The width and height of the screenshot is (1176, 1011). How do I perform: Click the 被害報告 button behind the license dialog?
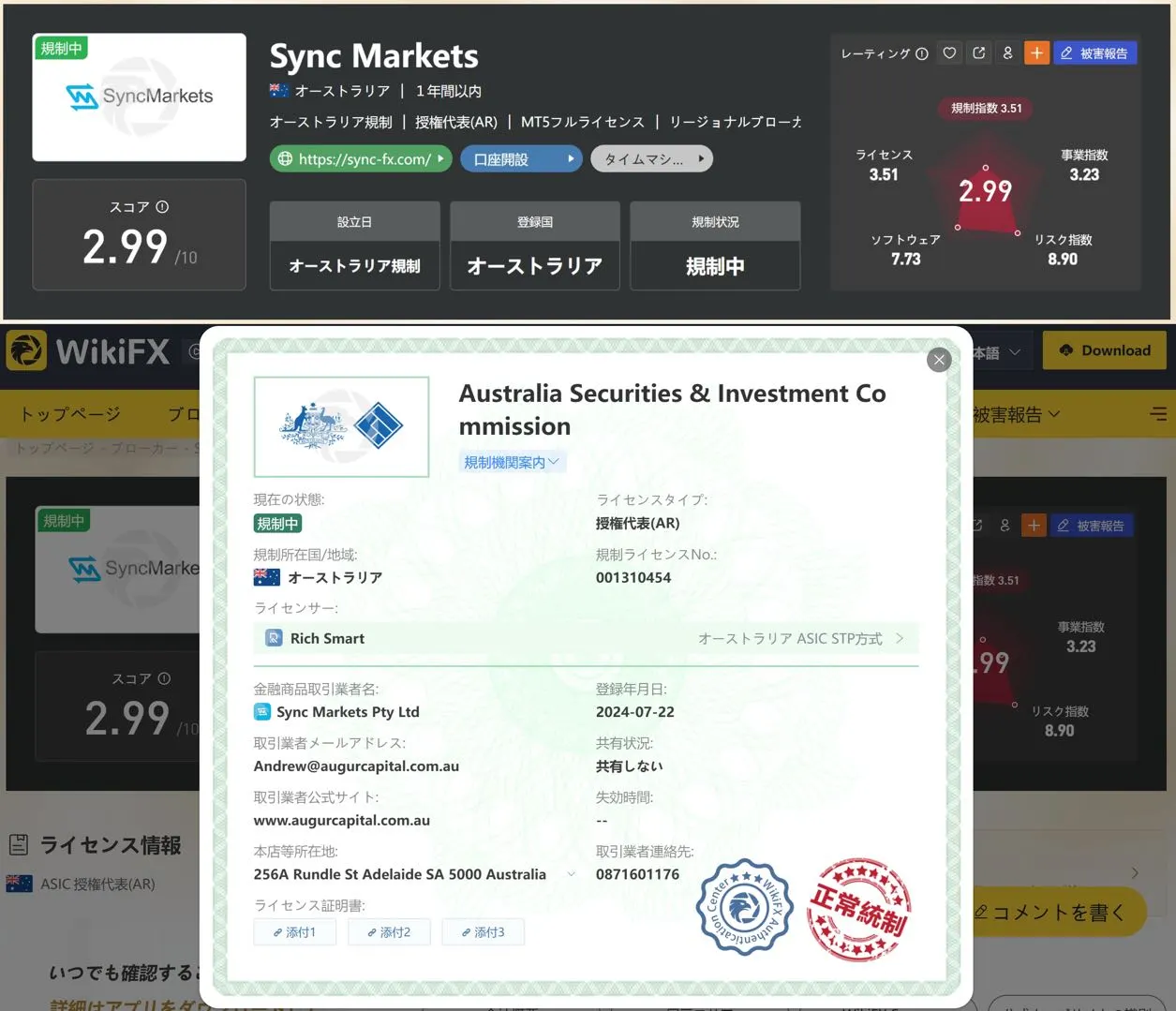[1092, 526]
